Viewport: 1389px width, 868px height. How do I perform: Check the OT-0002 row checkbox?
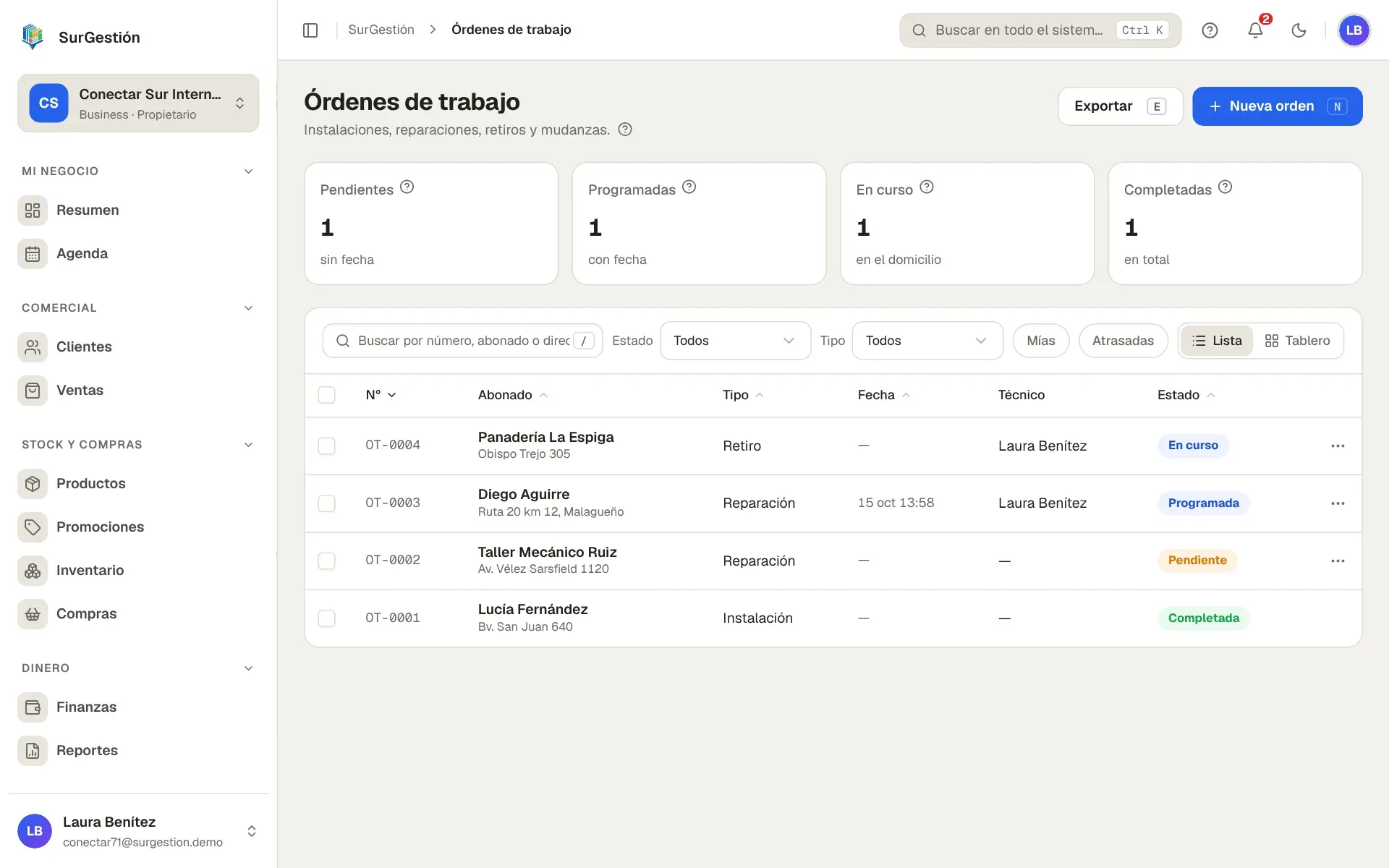click(x=327, y=561)
